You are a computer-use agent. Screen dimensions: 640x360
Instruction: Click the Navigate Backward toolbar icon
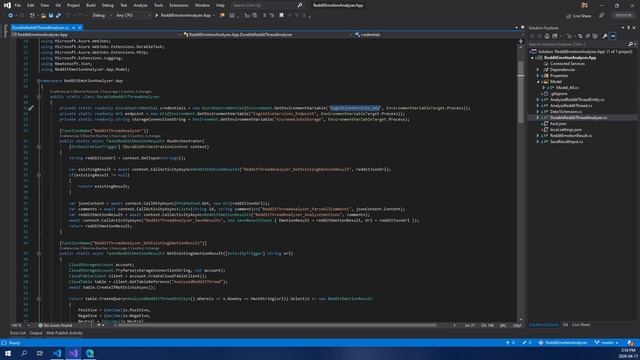[x=10, y=16]
